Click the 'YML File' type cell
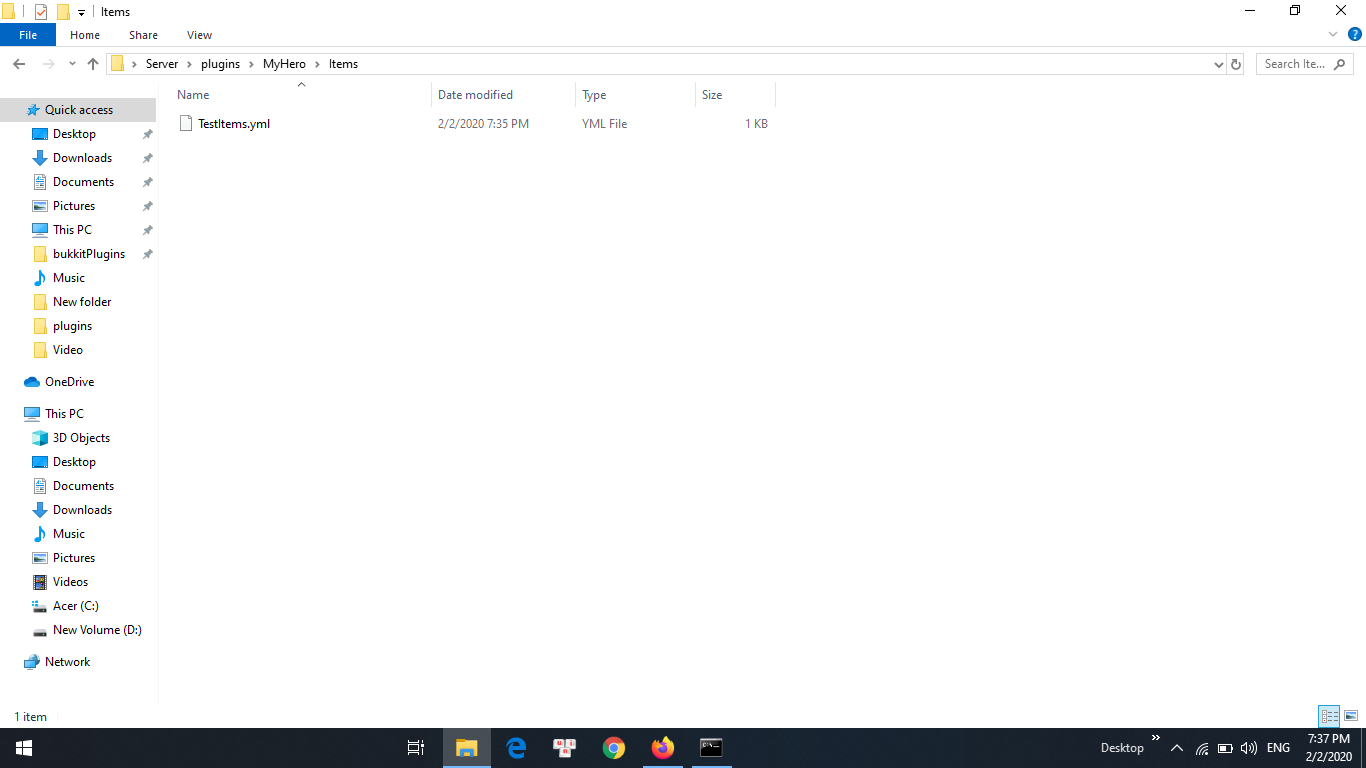This screenshot has width=1366, height=768. tap(604, 124)
